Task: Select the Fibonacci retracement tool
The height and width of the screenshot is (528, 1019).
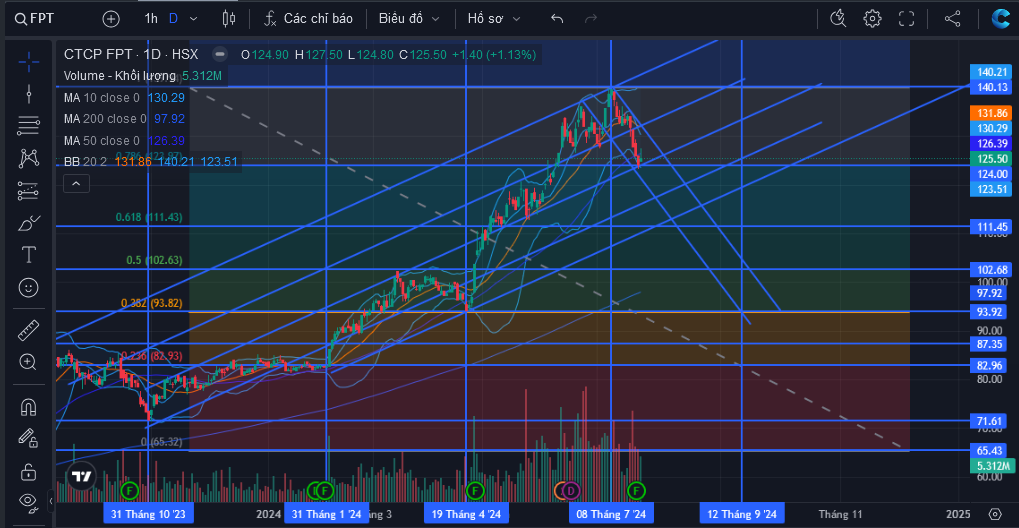Action: click(x=29, y=125)
